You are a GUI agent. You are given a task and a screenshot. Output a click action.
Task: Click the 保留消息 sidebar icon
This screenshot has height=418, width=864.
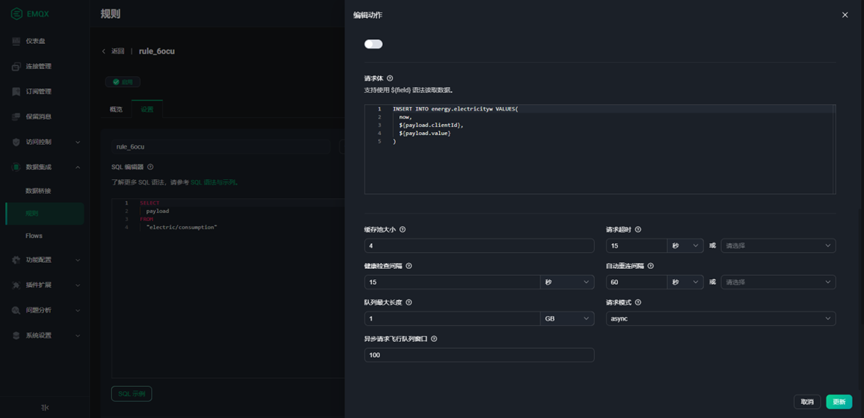pos(17,117)
